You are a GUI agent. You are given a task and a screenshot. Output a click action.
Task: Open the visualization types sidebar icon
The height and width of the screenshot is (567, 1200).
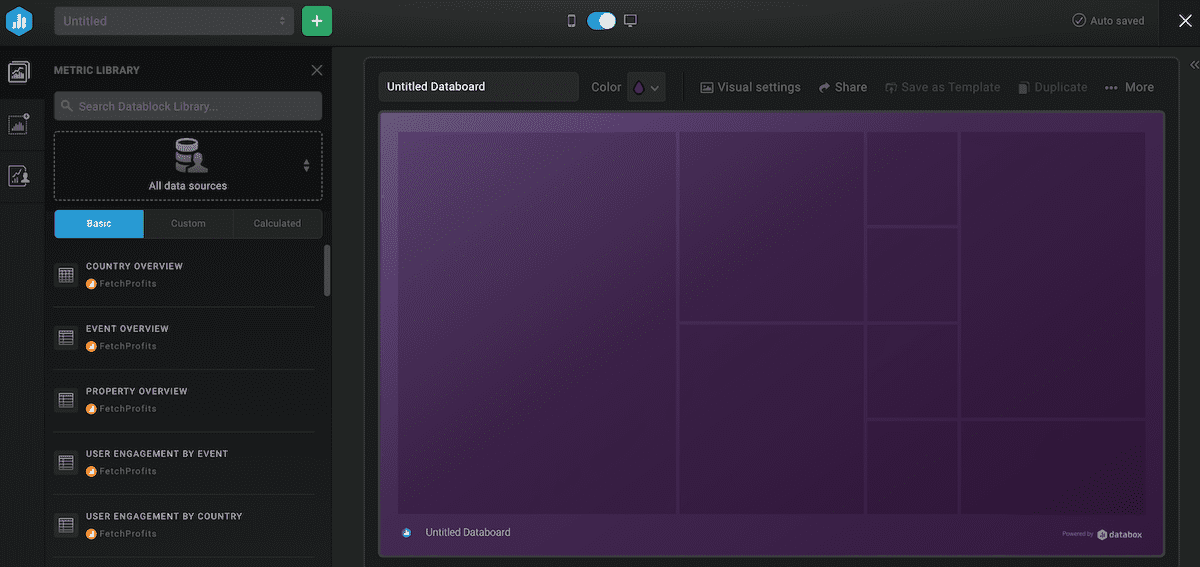19,124
